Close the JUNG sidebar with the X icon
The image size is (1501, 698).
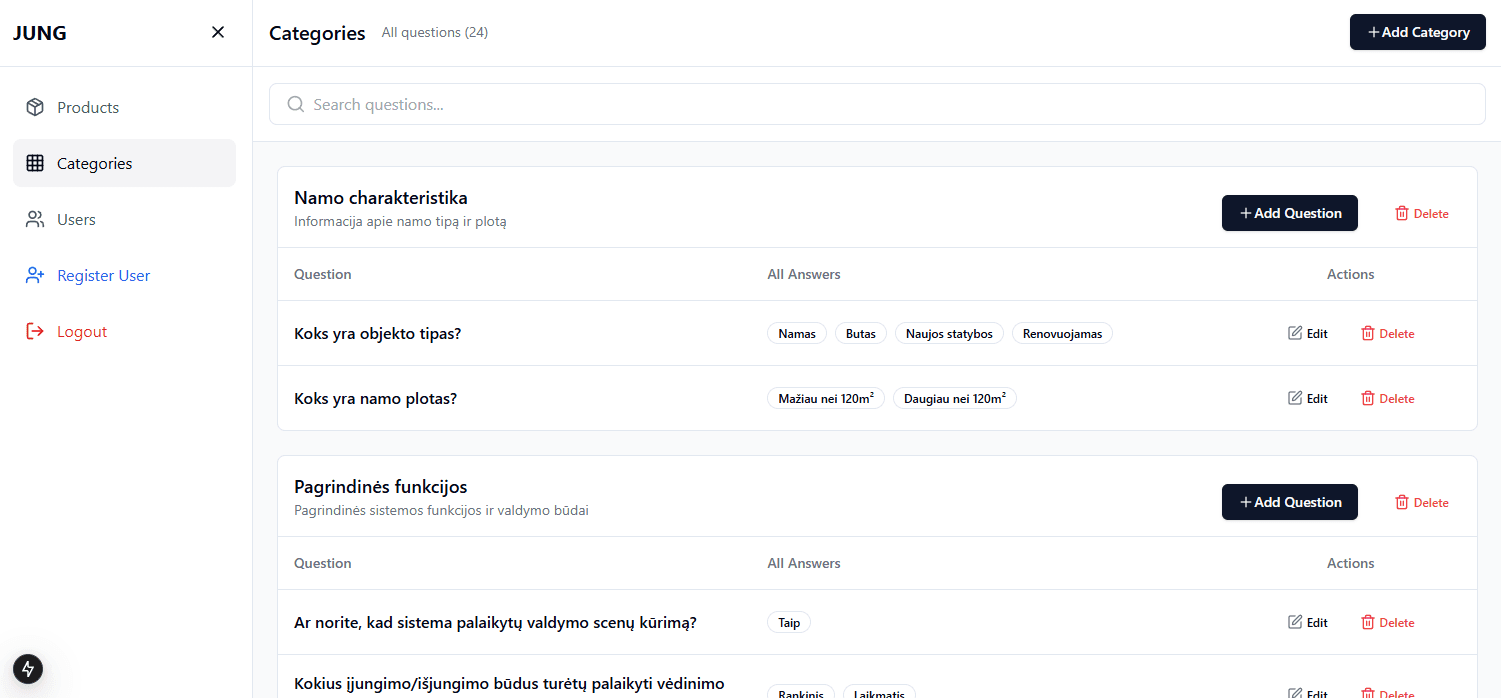click(218, 32)
